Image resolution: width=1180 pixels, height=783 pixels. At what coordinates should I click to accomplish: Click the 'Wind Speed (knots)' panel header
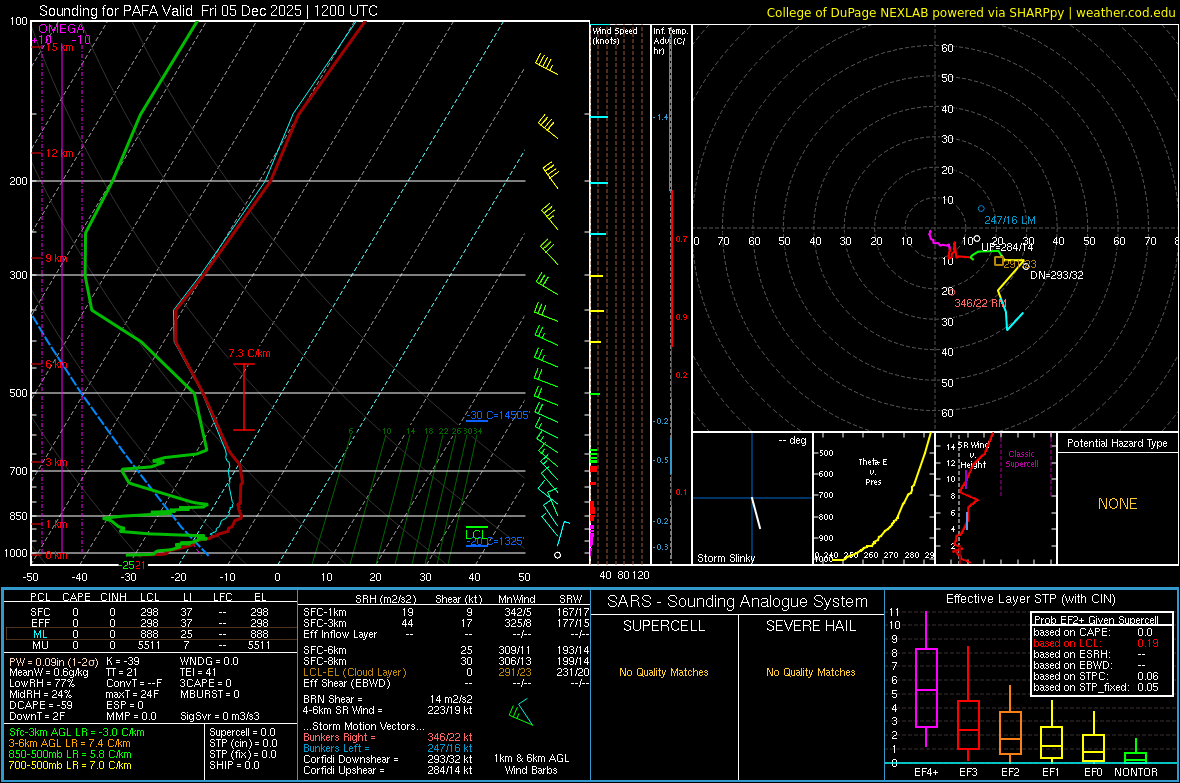click(615, 35)
